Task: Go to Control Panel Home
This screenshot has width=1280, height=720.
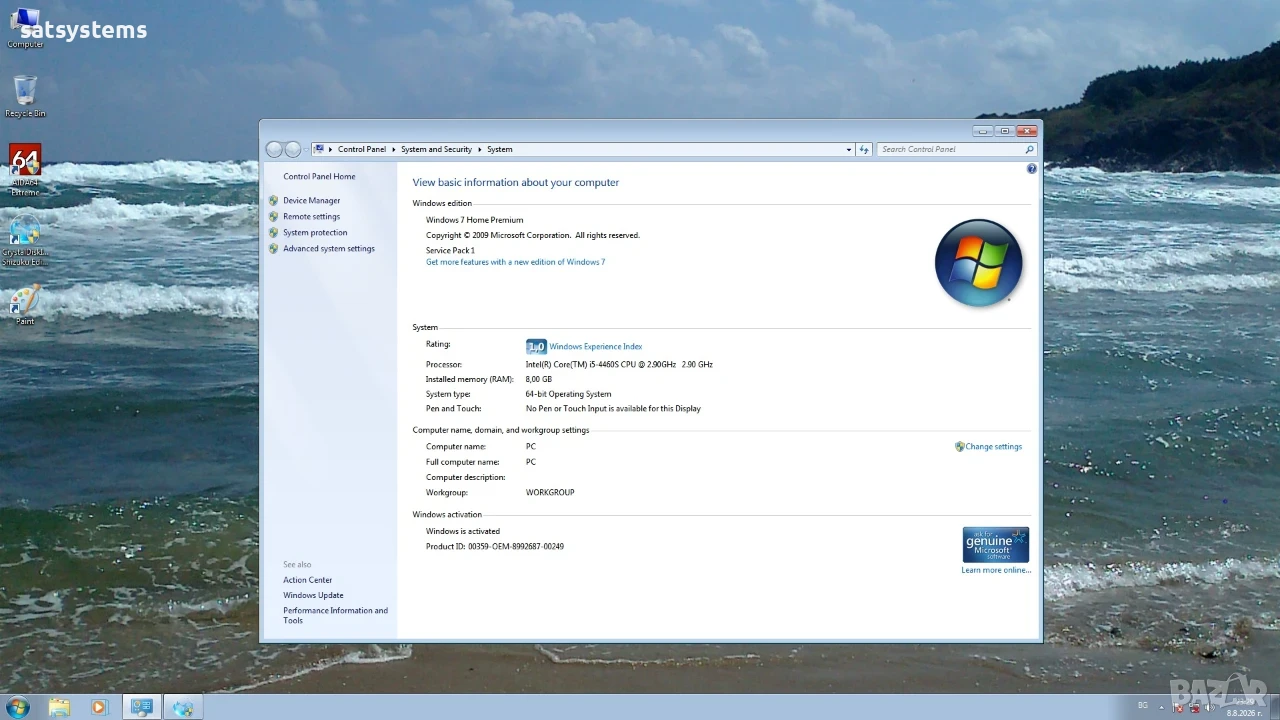Action: [319, 176]
